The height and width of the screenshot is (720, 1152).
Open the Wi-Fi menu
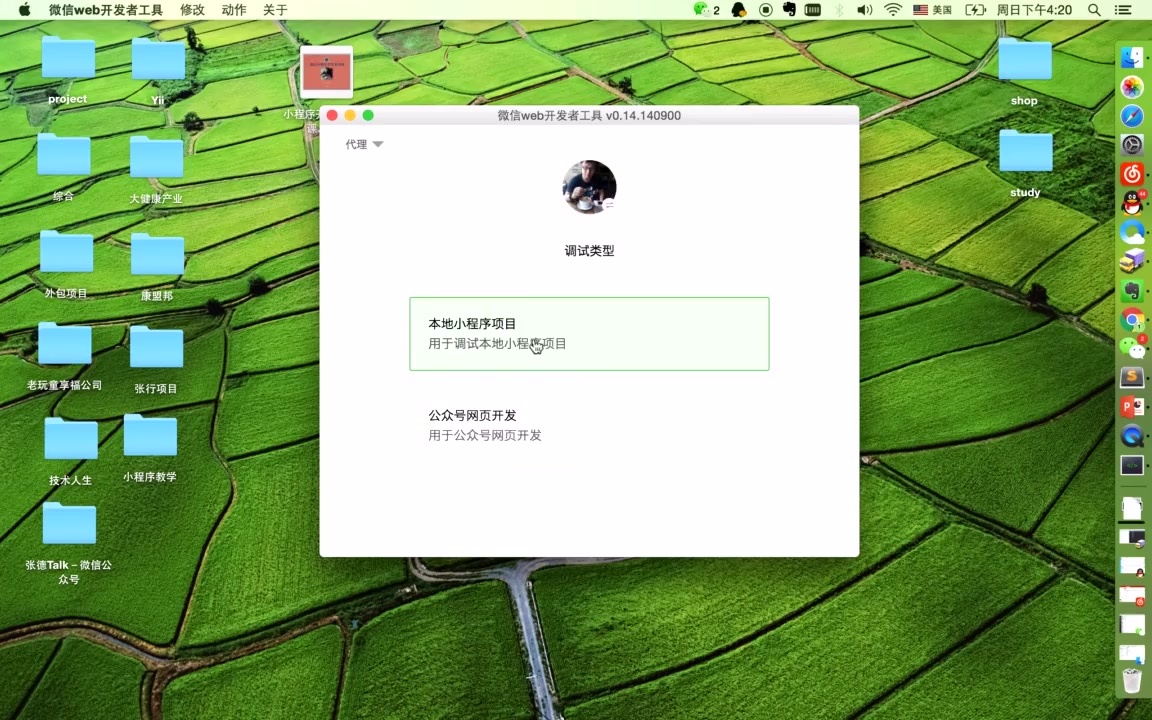click(893, 10)
